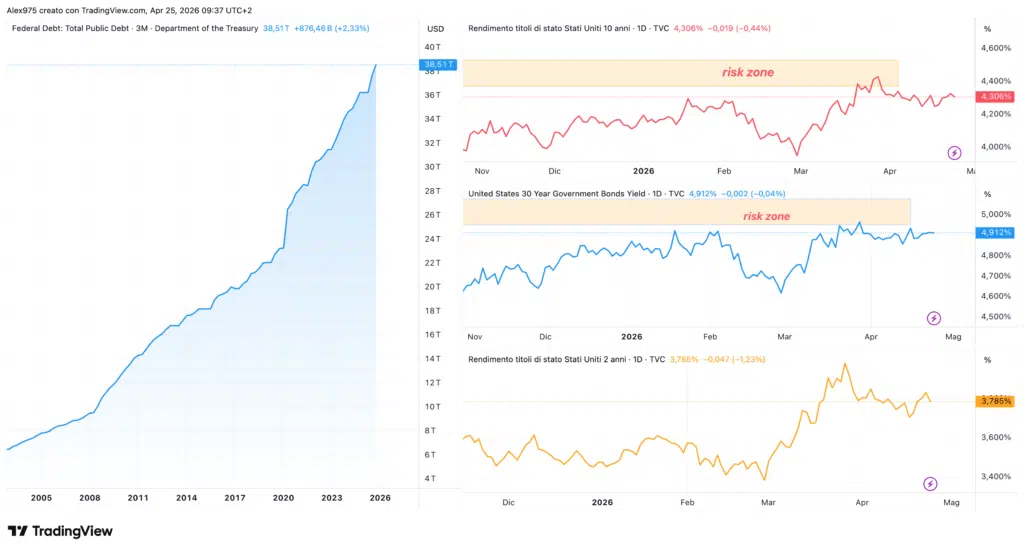Screen dimensions: 1024x551
Task: Click lightning icon on the 30-year yield chart
Action: click(933, 318)
